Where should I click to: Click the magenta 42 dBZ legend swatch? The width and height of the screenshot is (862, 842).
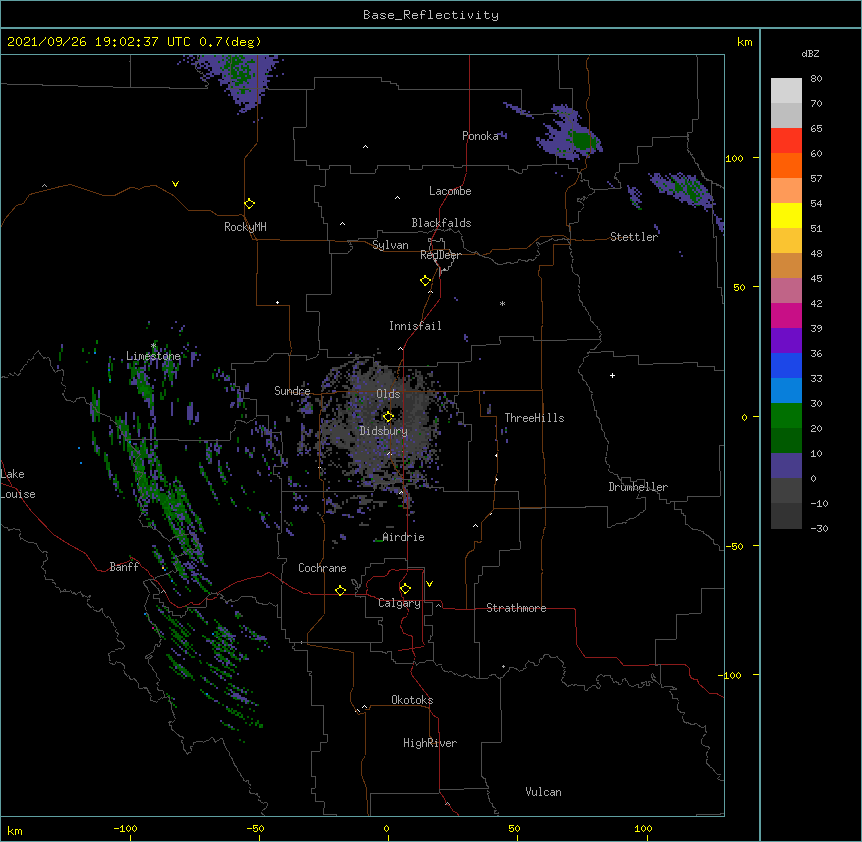click(x=786, y=315)
